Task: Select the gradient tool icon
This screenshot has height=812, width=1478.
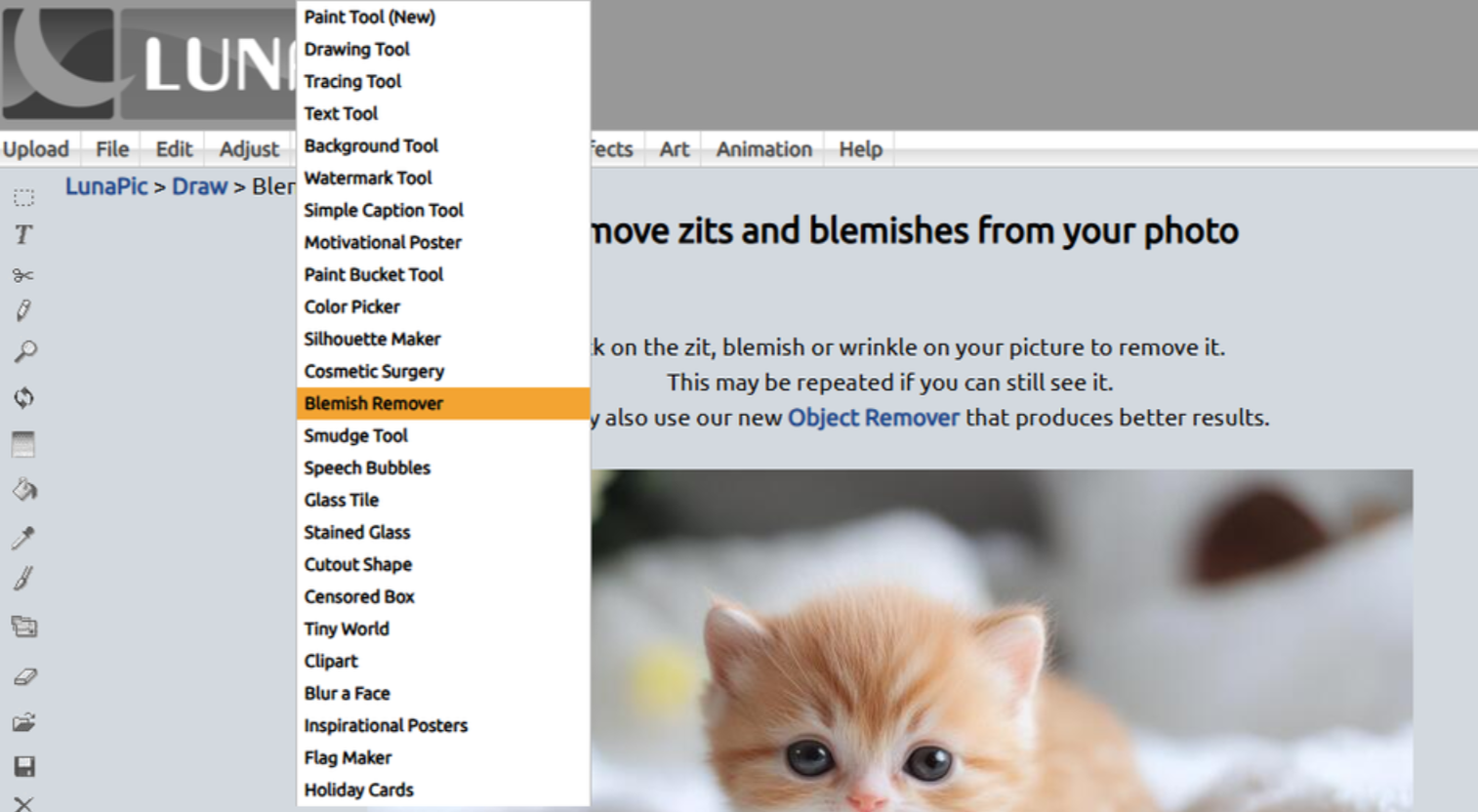Action: coord(23,444)
